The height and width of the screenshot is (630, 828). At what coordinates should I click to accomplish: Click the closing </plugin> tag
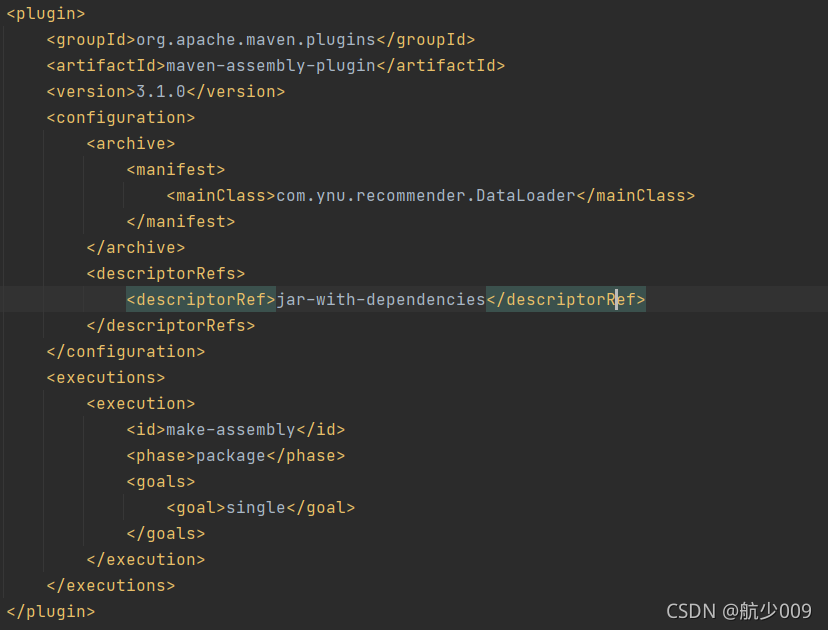51,612
